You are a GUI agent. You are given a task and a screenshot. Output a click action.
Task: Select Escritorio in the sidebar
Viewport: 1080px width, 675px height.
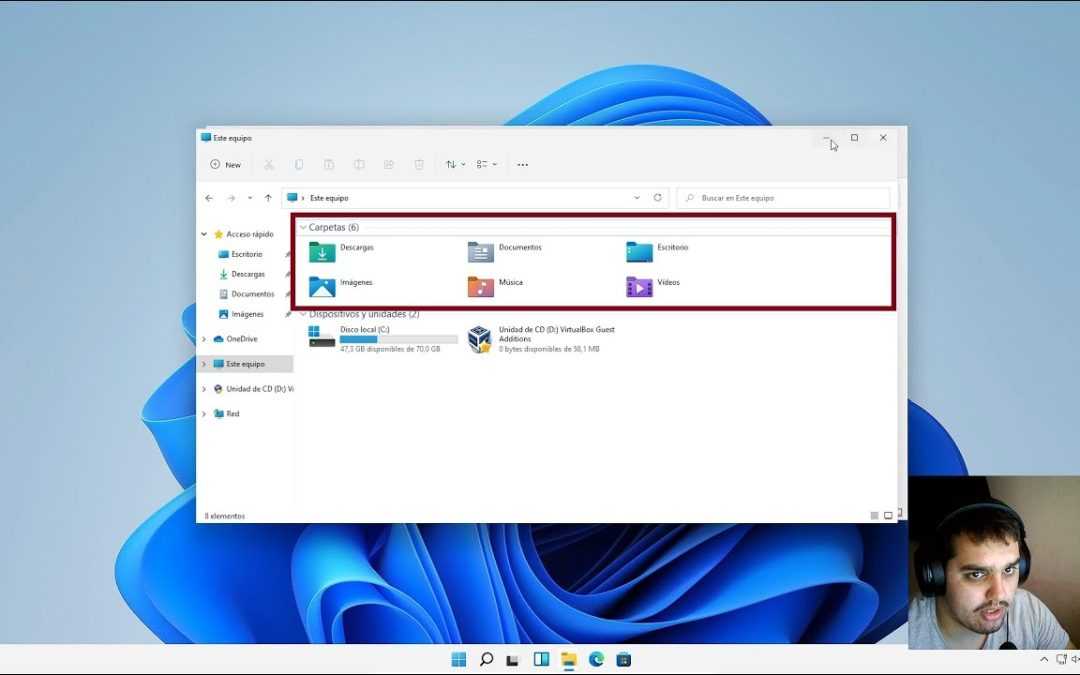click(247, 254)
